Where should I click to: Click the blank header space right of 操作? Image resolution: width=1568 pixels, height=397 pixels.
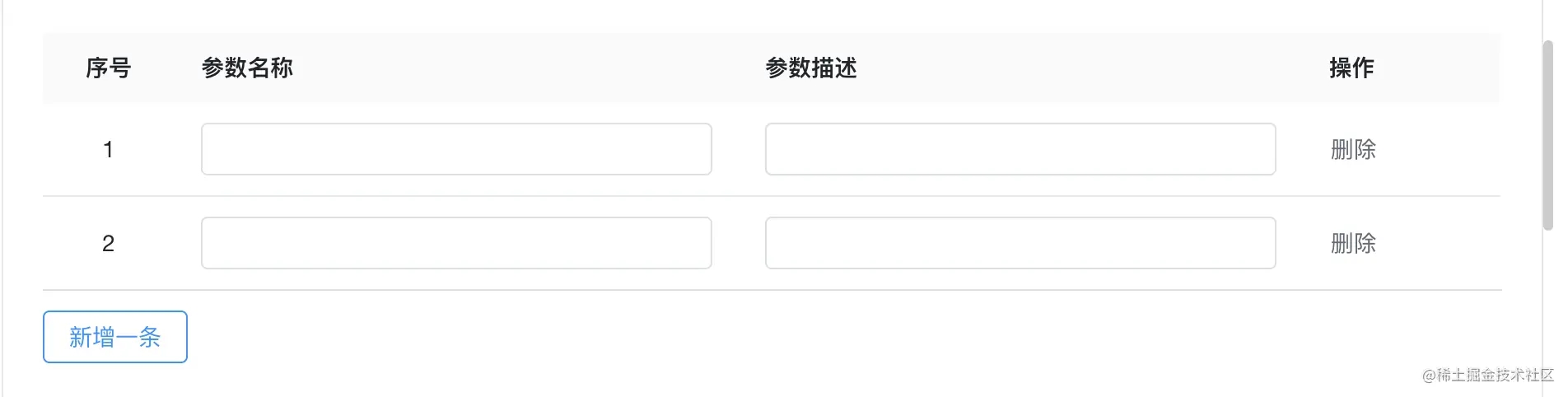pos(1441,68)
